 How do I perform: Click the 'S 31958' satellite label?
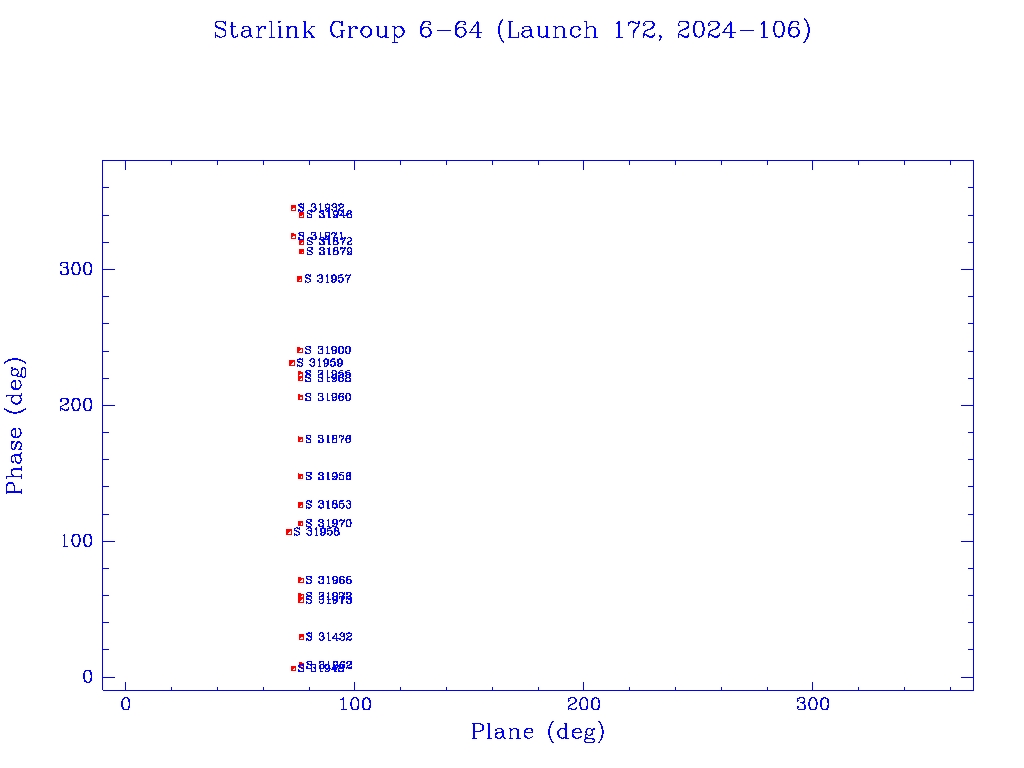328,477
